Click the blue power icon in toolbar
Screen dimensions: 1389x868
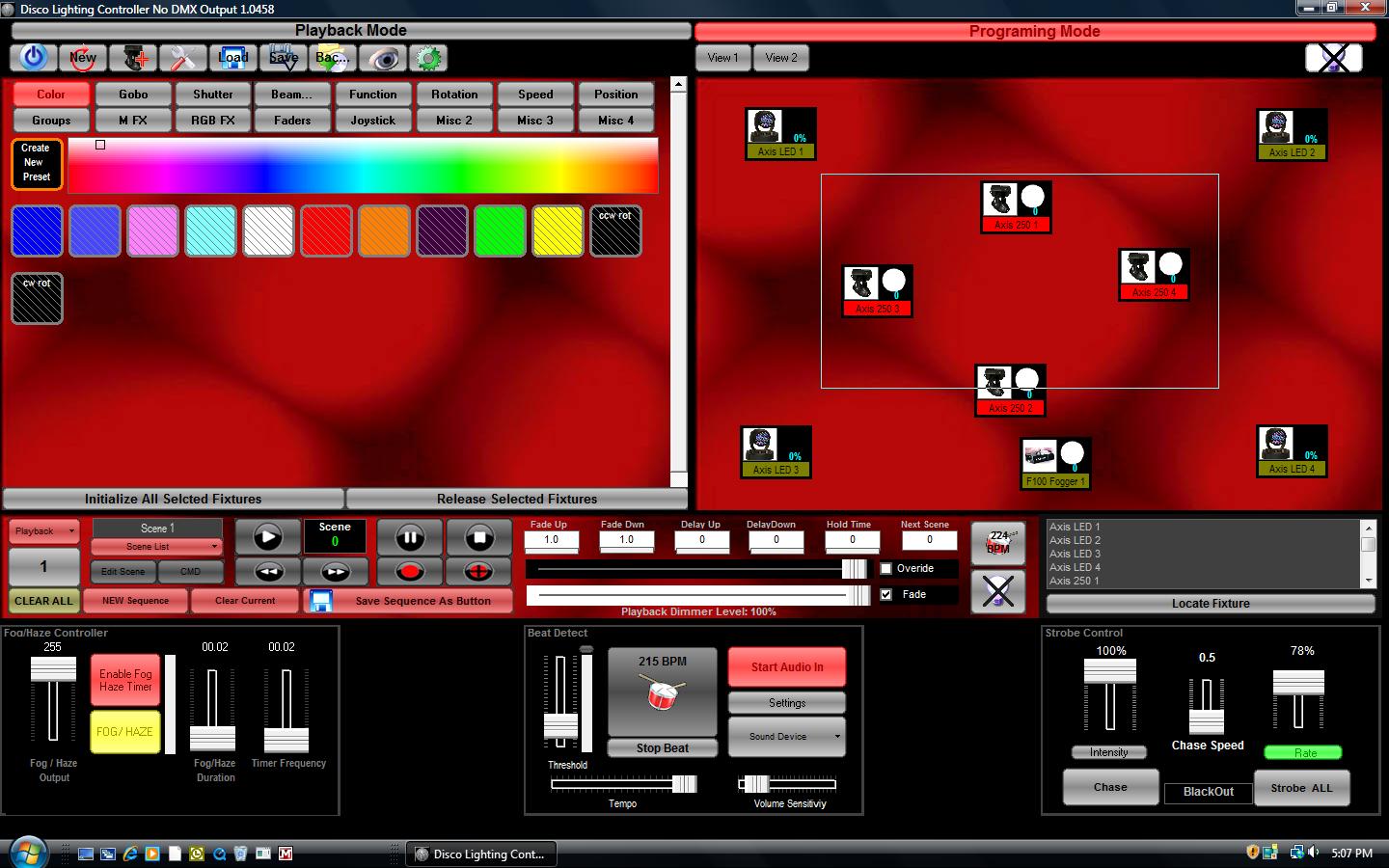(x=34, y=58)
